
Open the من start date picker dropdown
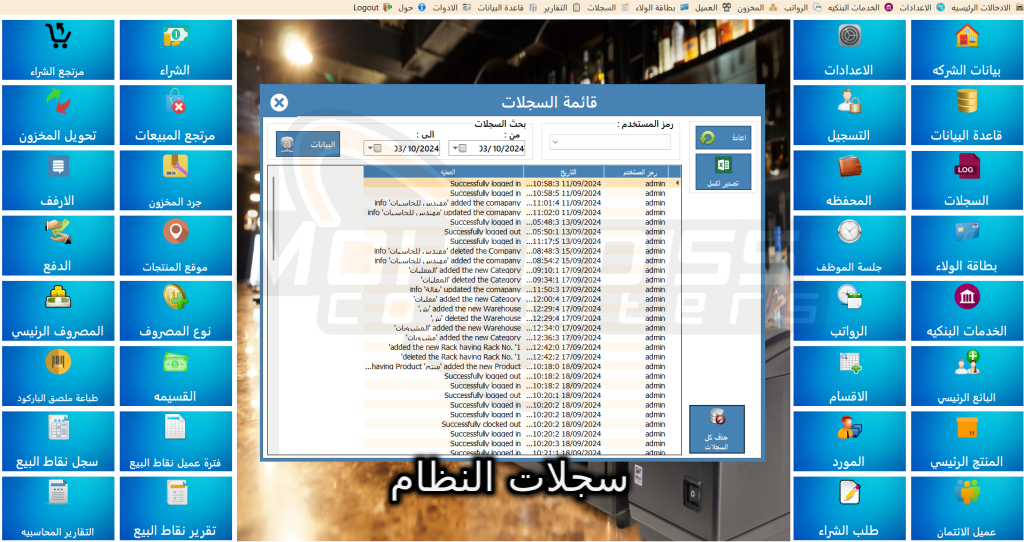coord(456,149)
